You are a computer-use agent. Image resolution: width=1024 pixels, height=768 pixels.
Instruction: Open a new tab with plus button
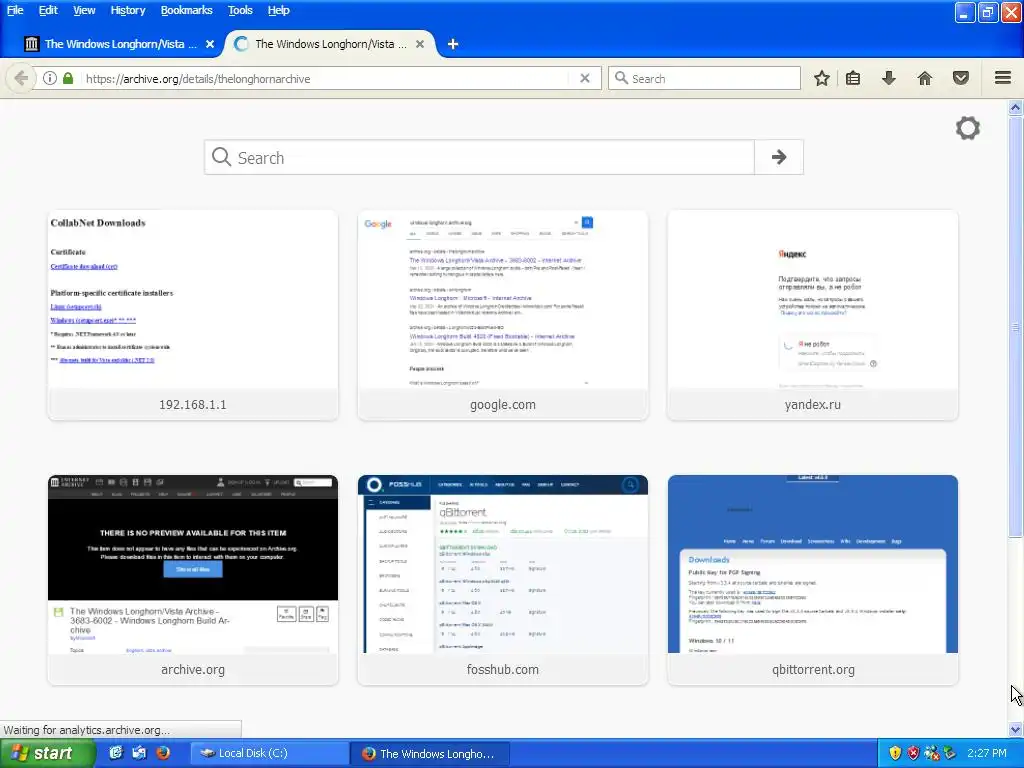[453, 44]
